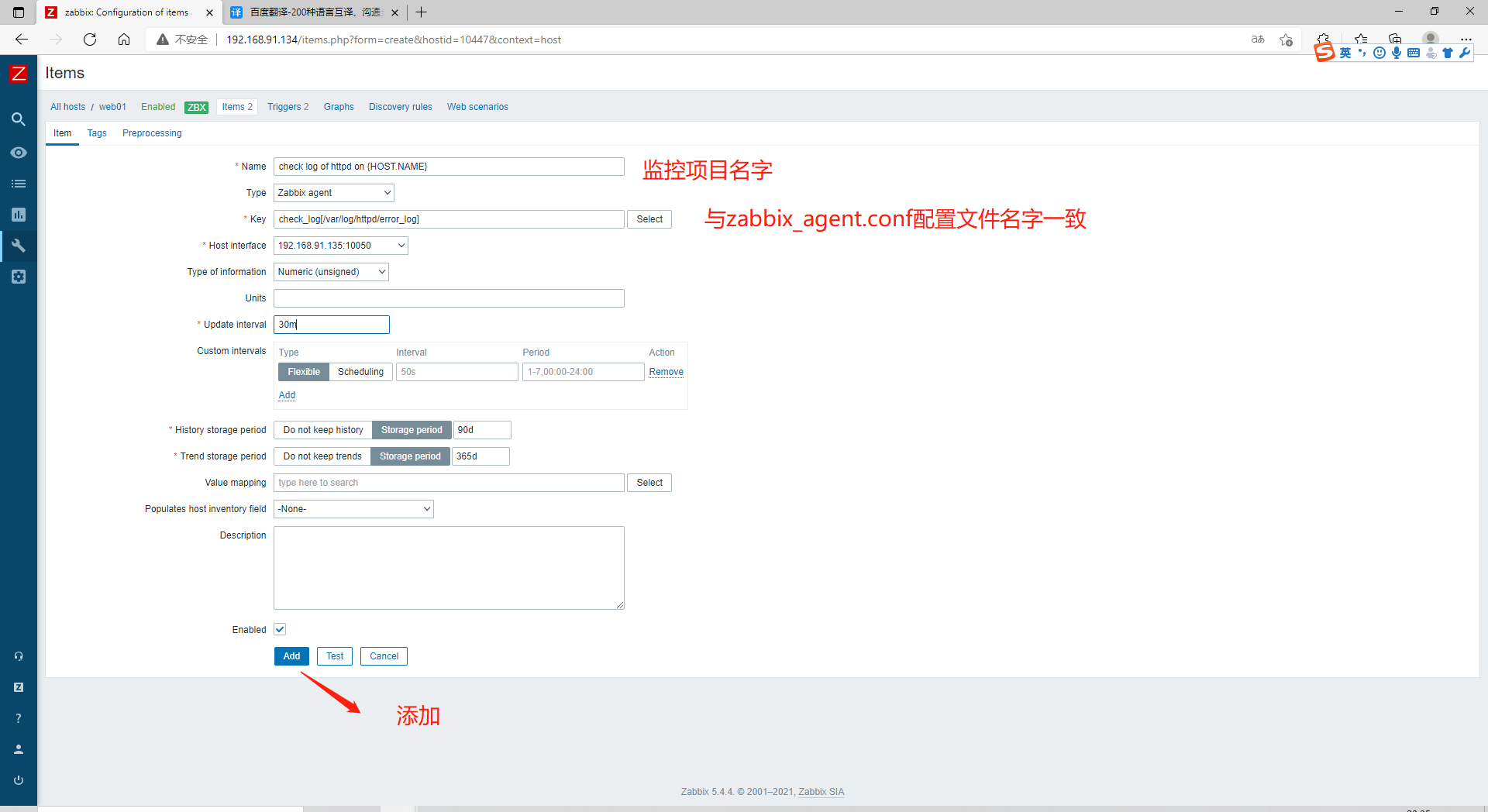This screenshot has height=812, width=1488.
Task: Click the Sogou microphone voice input icon
Action: 1397,53
